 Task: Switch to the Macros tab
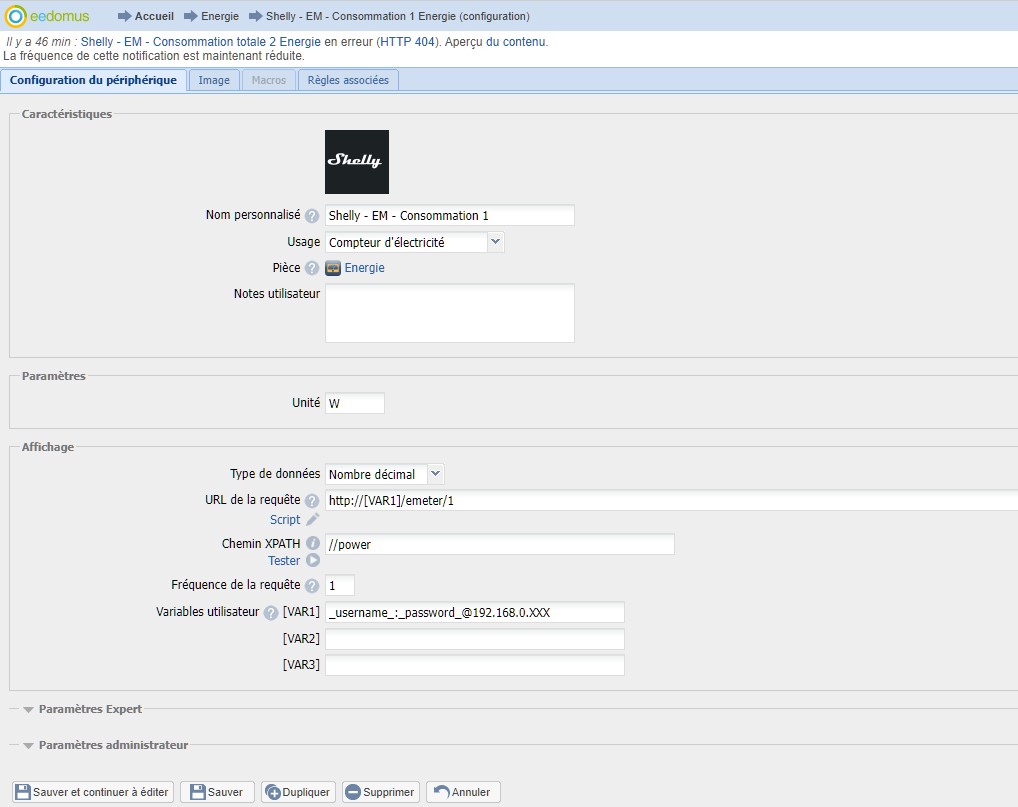click(269, 80)
